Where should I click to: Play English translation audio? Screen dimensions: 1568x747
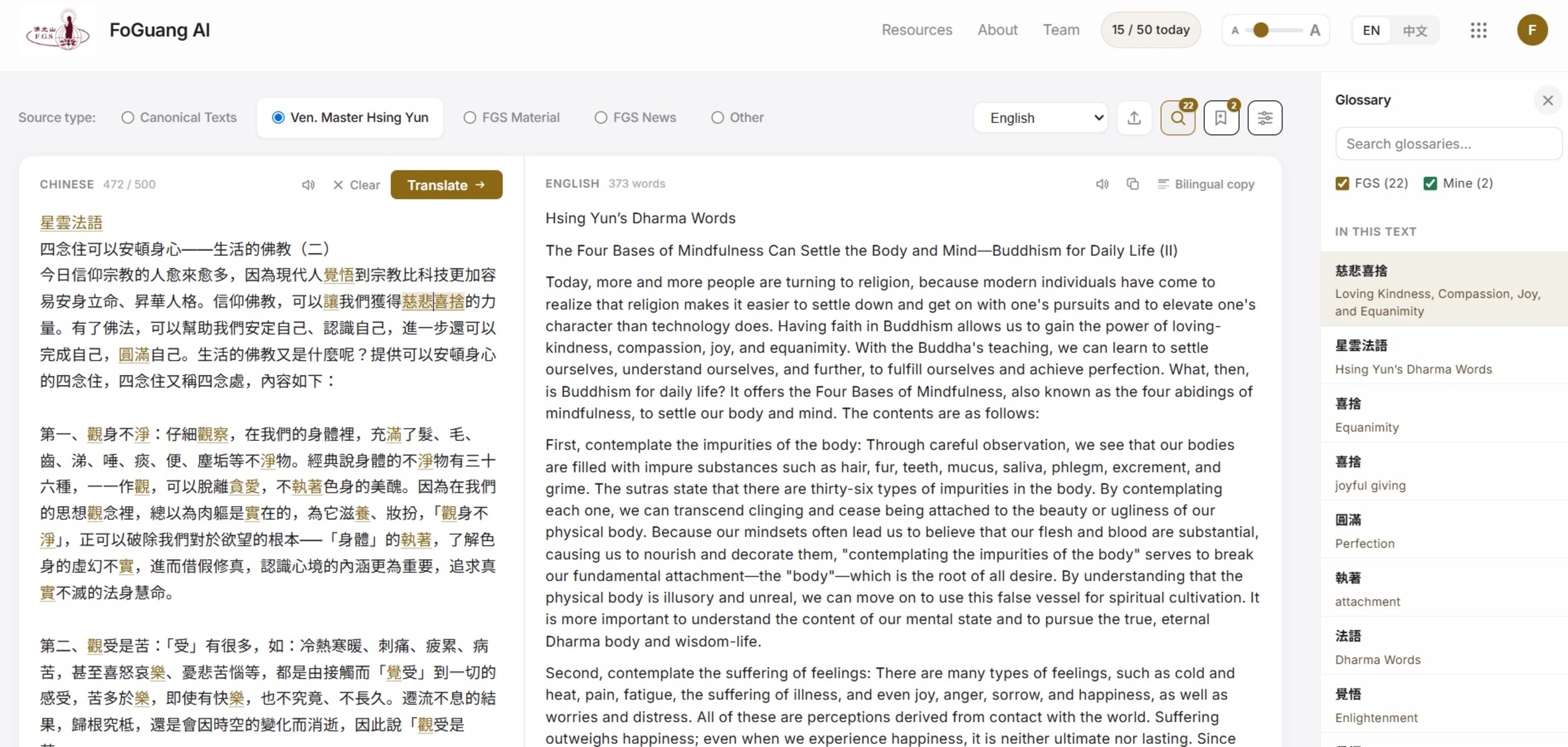pos(1102,184)
